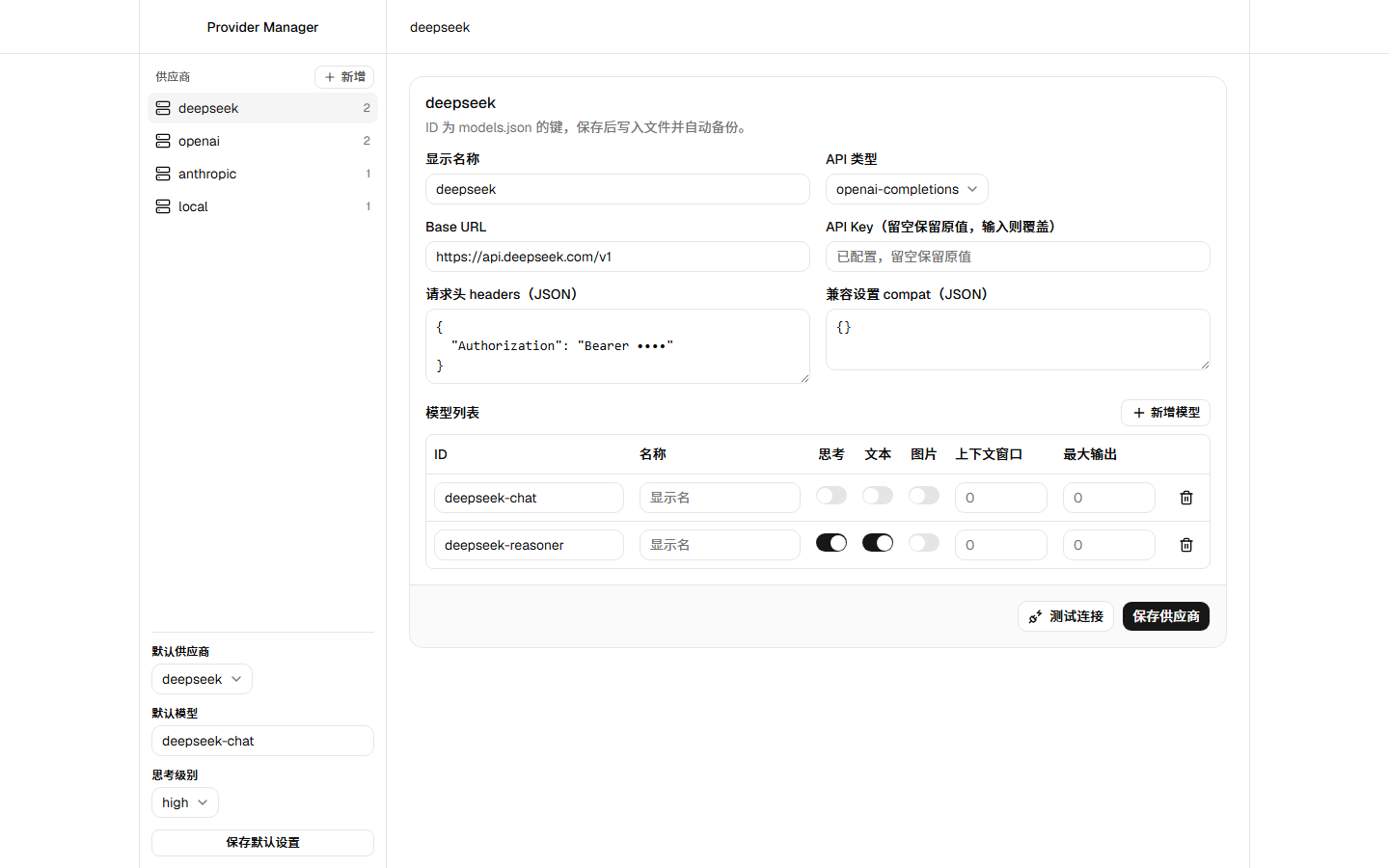Delete the deepseek-reasoner model row
Screen dimensions: 1389x868
point(1186,545)
